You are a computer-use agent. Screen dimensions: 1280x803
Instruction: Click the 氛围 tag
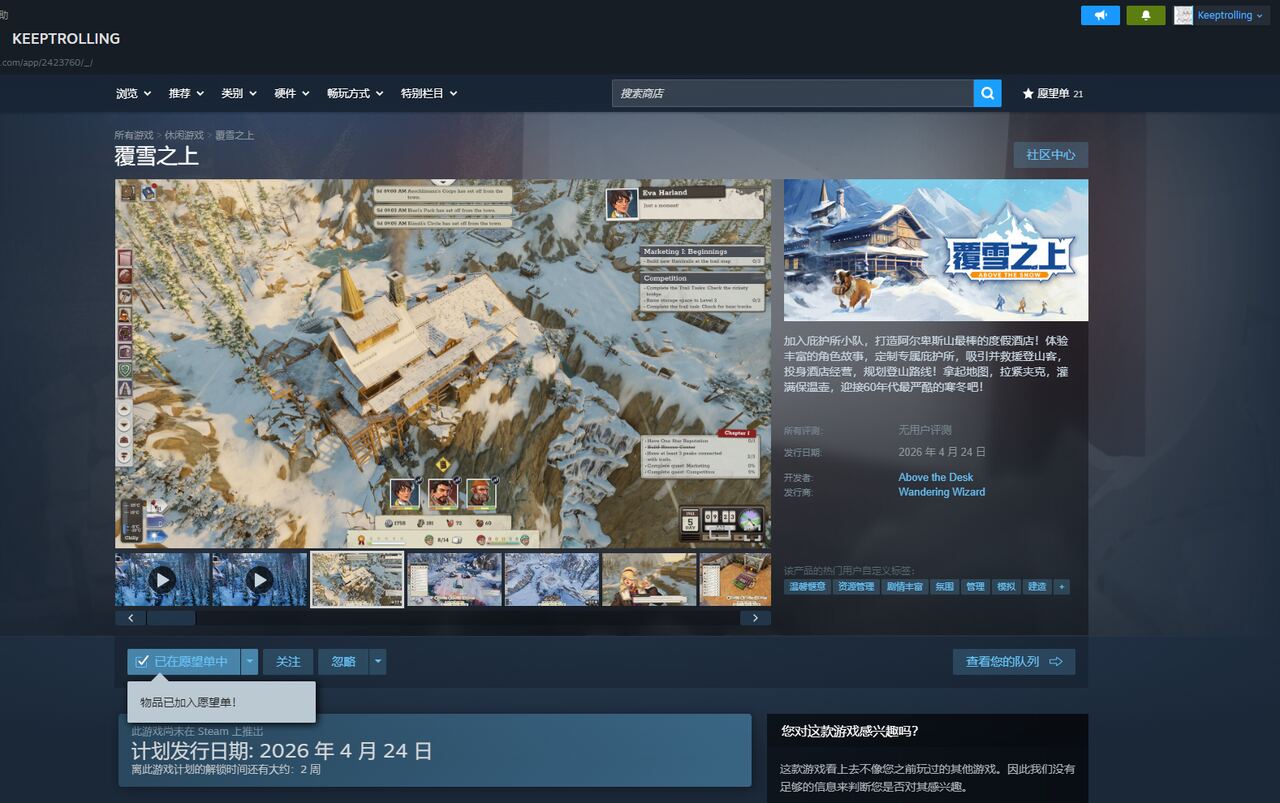tap(944, 587)
